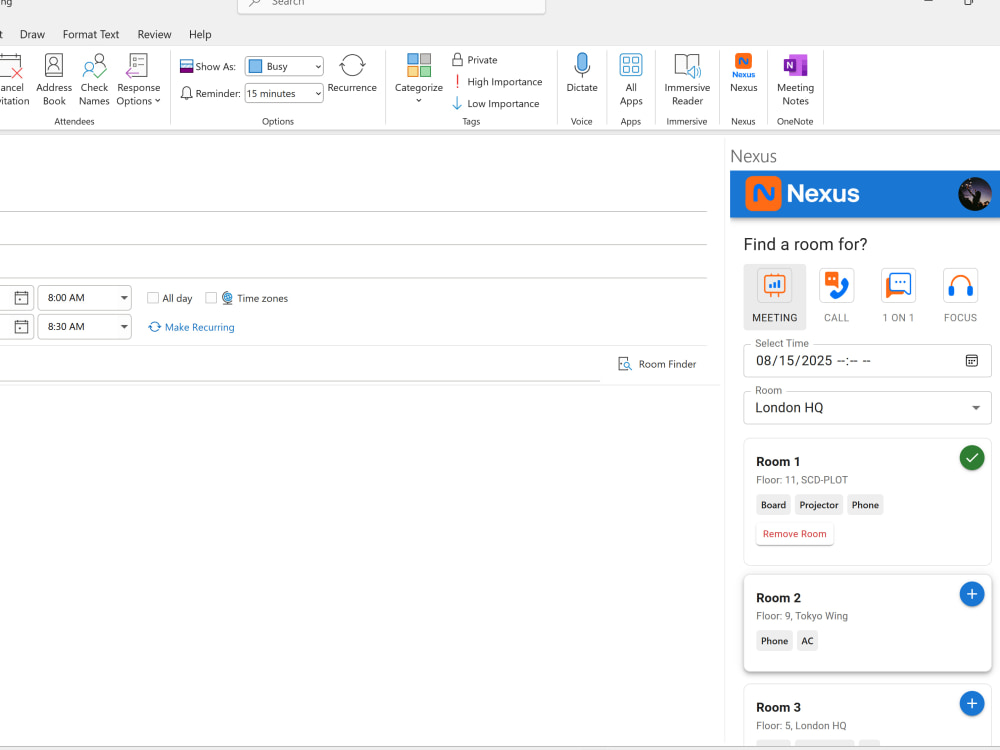Click the AC tag in Room 2
The image size is (1000, 750).
coord(807,641)
